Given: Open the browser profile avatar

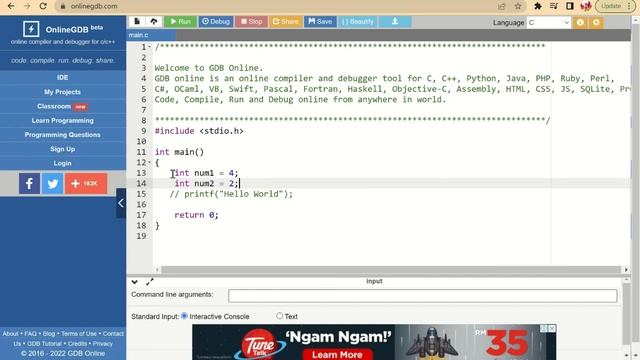Looking at the screenshot, I should click(x=586, y=6).
